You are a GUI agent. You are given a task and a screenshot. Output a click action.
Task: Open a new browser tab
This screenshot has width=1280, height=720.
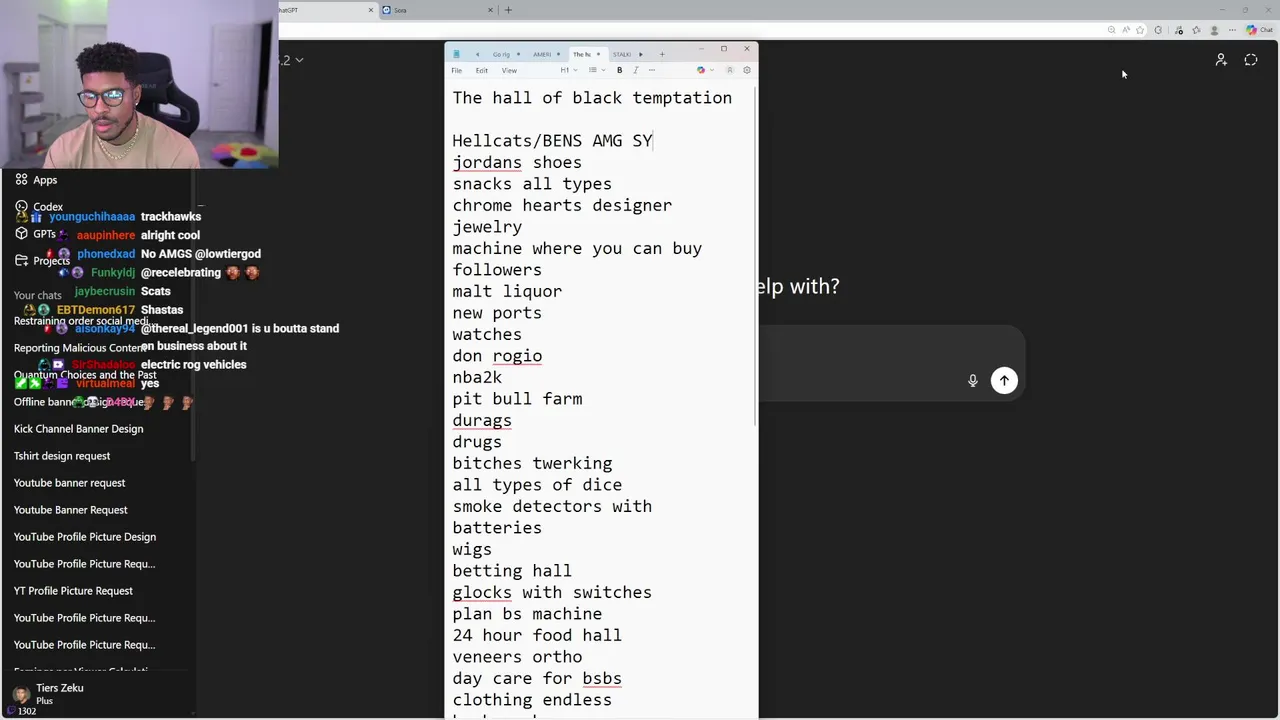click(x=508, y=10)
